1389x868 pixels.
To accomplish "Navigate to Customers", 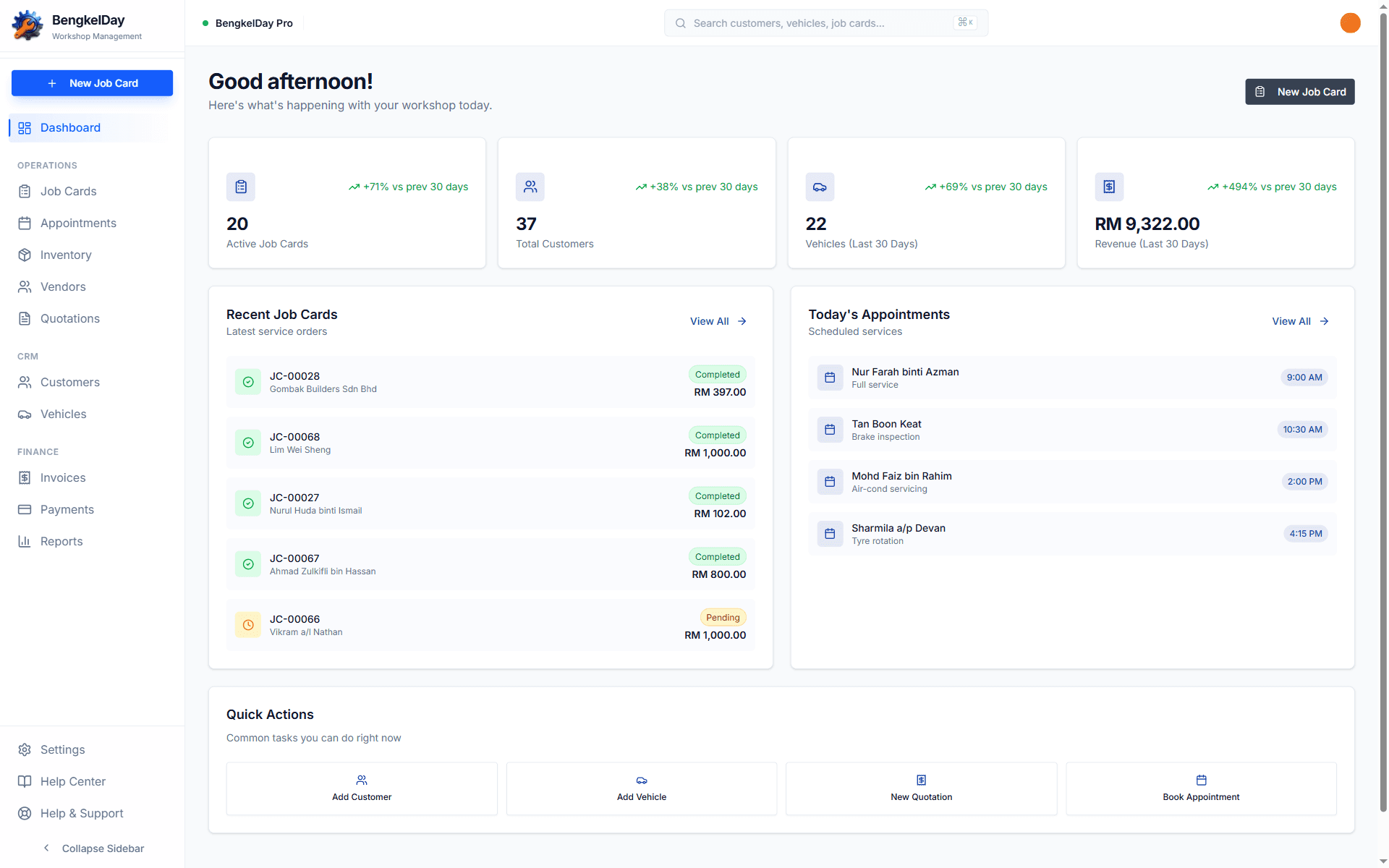I will 92,383.
